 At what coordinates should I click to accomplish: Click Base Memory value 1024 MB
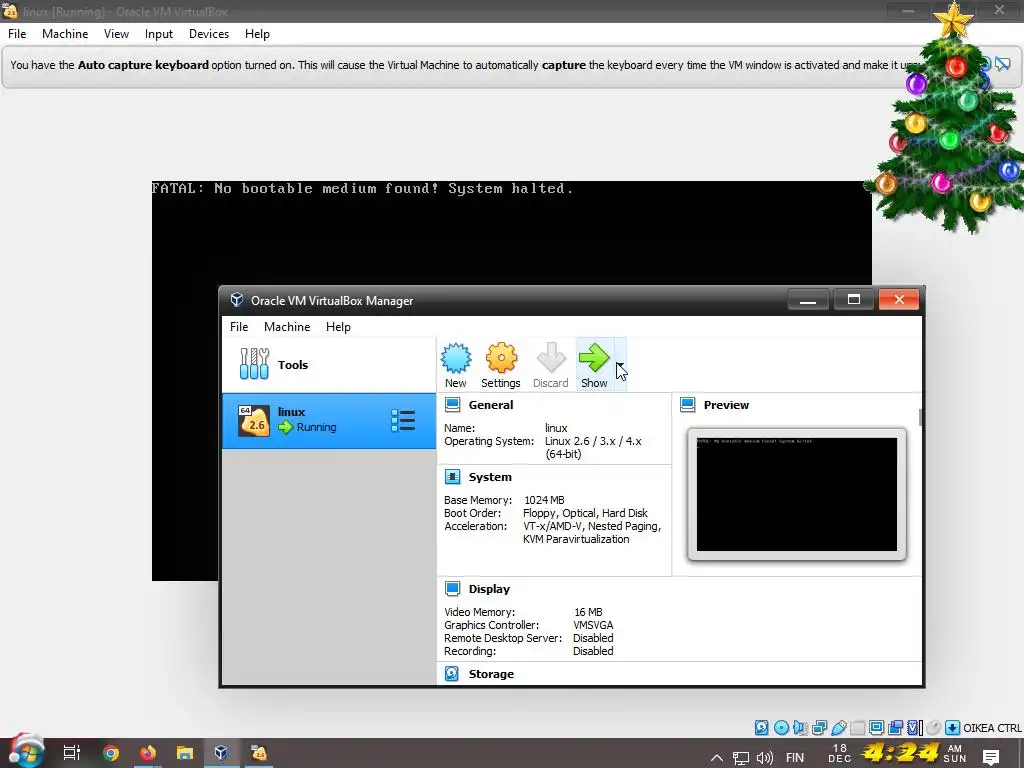tap(544, 500)
